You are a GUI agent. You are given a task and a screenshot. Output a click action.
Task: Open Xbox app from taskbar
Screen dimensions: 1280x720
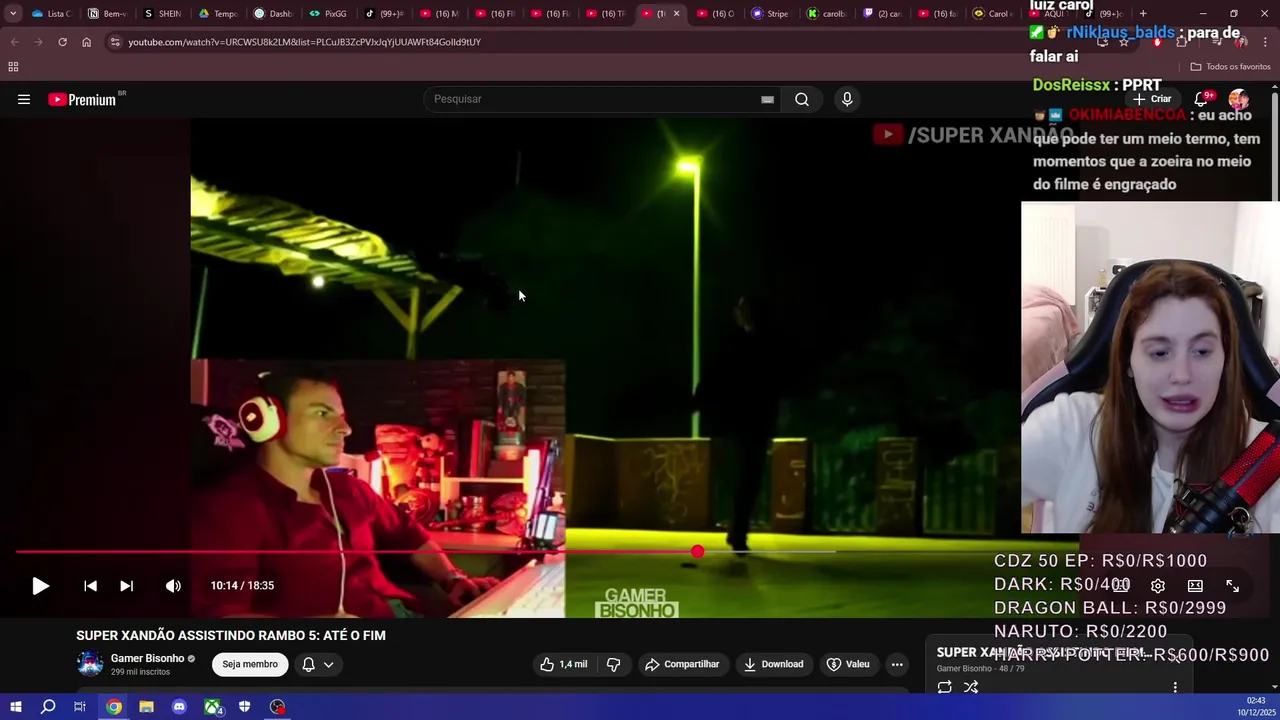tap(212, 707)
